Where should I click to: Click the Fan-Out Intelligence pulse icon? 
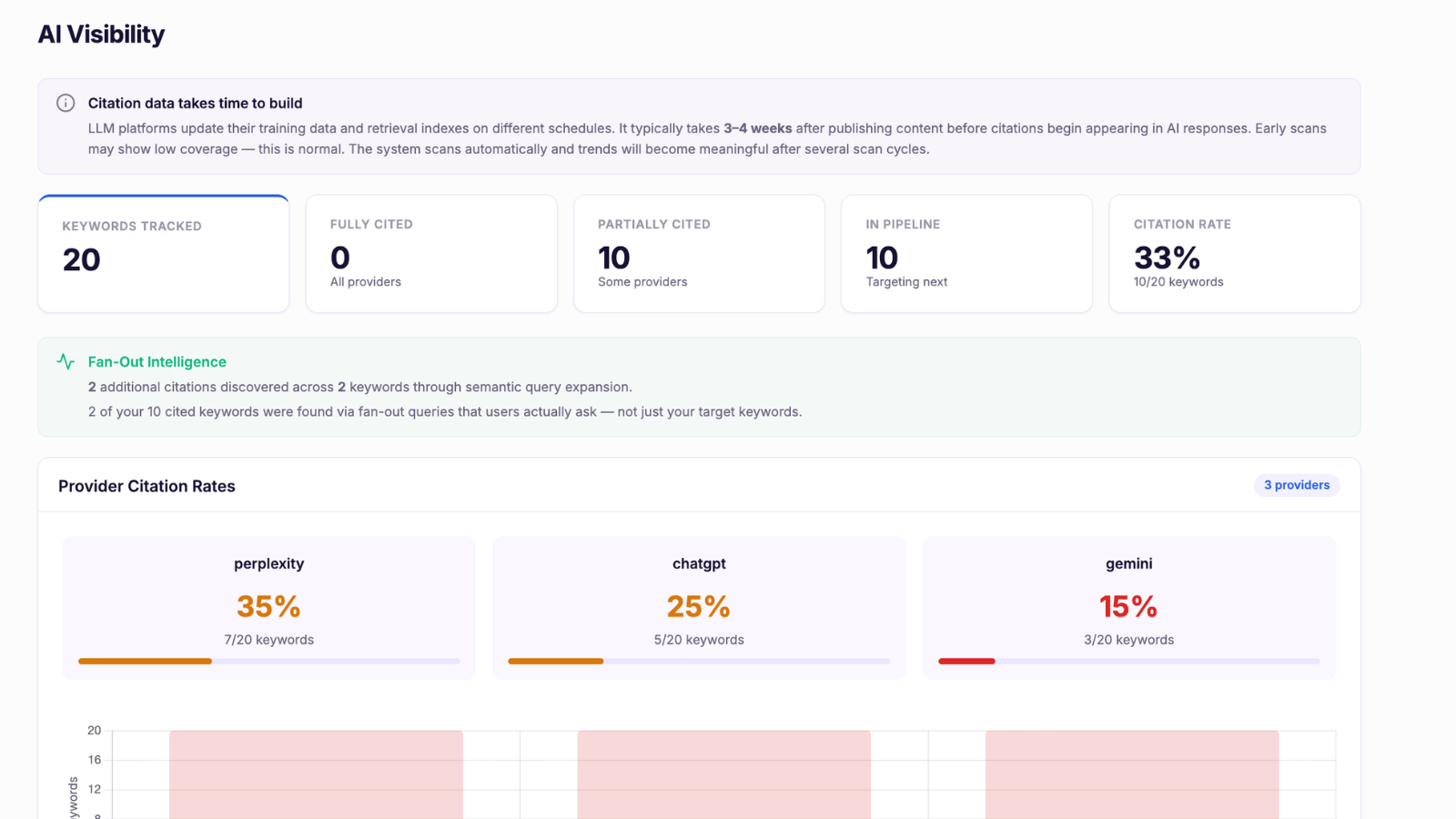click(66, 361)
